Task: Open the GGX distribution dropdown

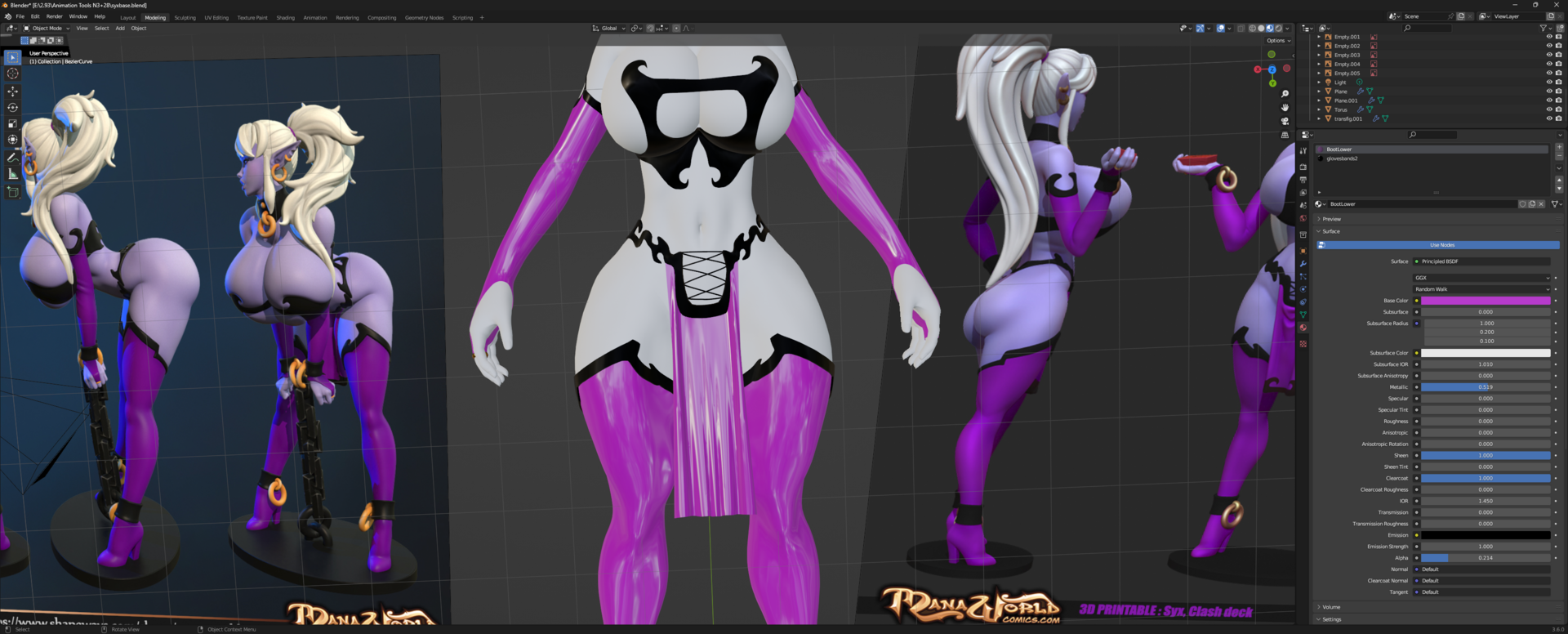Action: pyautogui.click(x=1482, y=278)
